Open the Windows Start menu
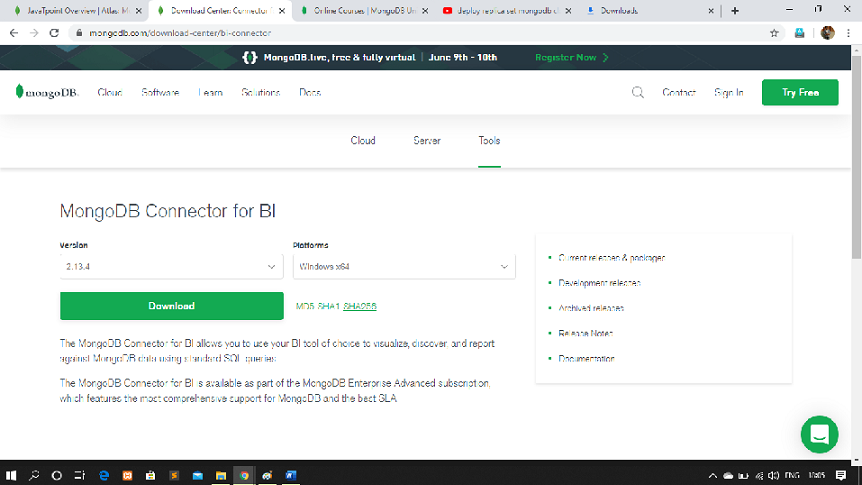Image resolution: width=862 pixels, height=485 pixels. point(11,475)
